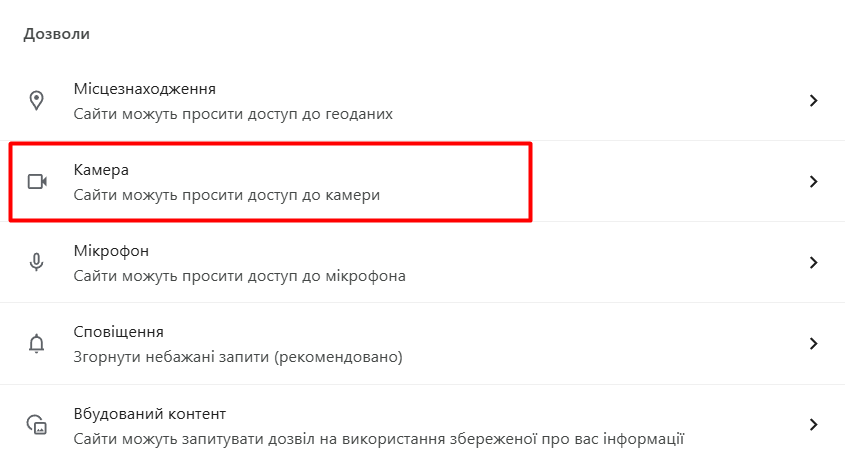Screen dimensions: 845x464
Task: Open Вбудований контент using its right chevron
Action: coord(813,424)
